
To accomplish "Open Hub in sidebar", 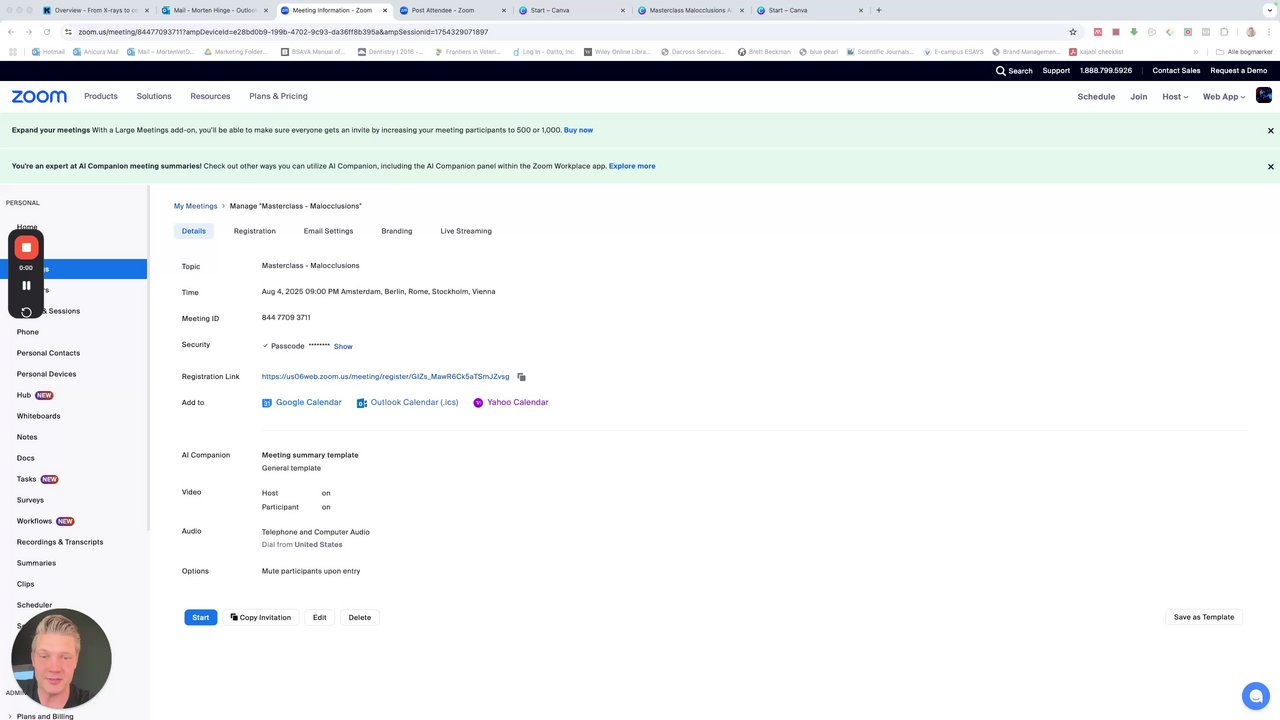I will tap(24, 395).
